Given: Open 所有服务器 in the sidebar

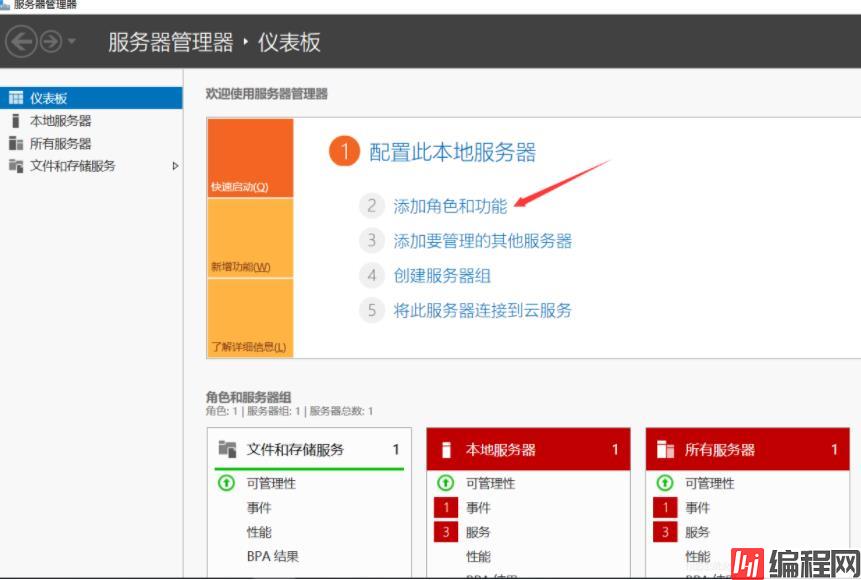Looking at the screenshot, I should click(x=60, y=144).
